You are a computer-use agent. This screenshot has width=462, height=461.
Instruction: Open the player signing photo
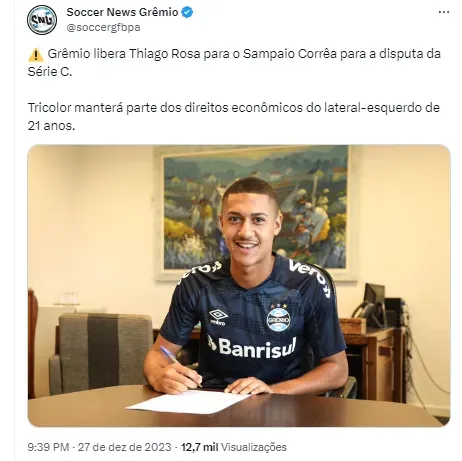(239, 286)
